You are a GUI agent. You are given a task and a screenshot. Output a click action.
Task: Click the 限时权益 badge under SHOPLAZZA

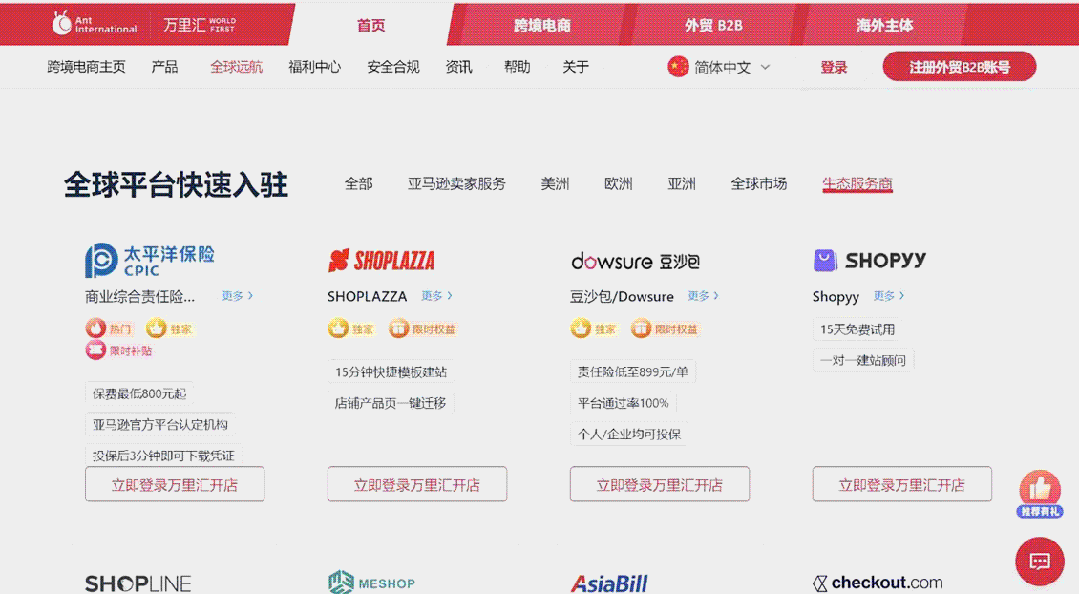coord(422,329)
